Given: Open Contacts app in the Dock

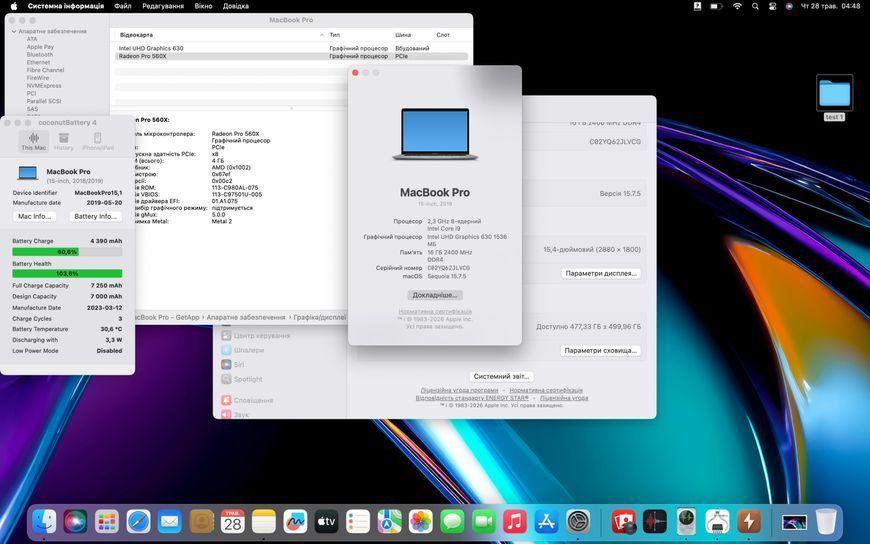Looking at the screenshot, I should click(201, 522).
